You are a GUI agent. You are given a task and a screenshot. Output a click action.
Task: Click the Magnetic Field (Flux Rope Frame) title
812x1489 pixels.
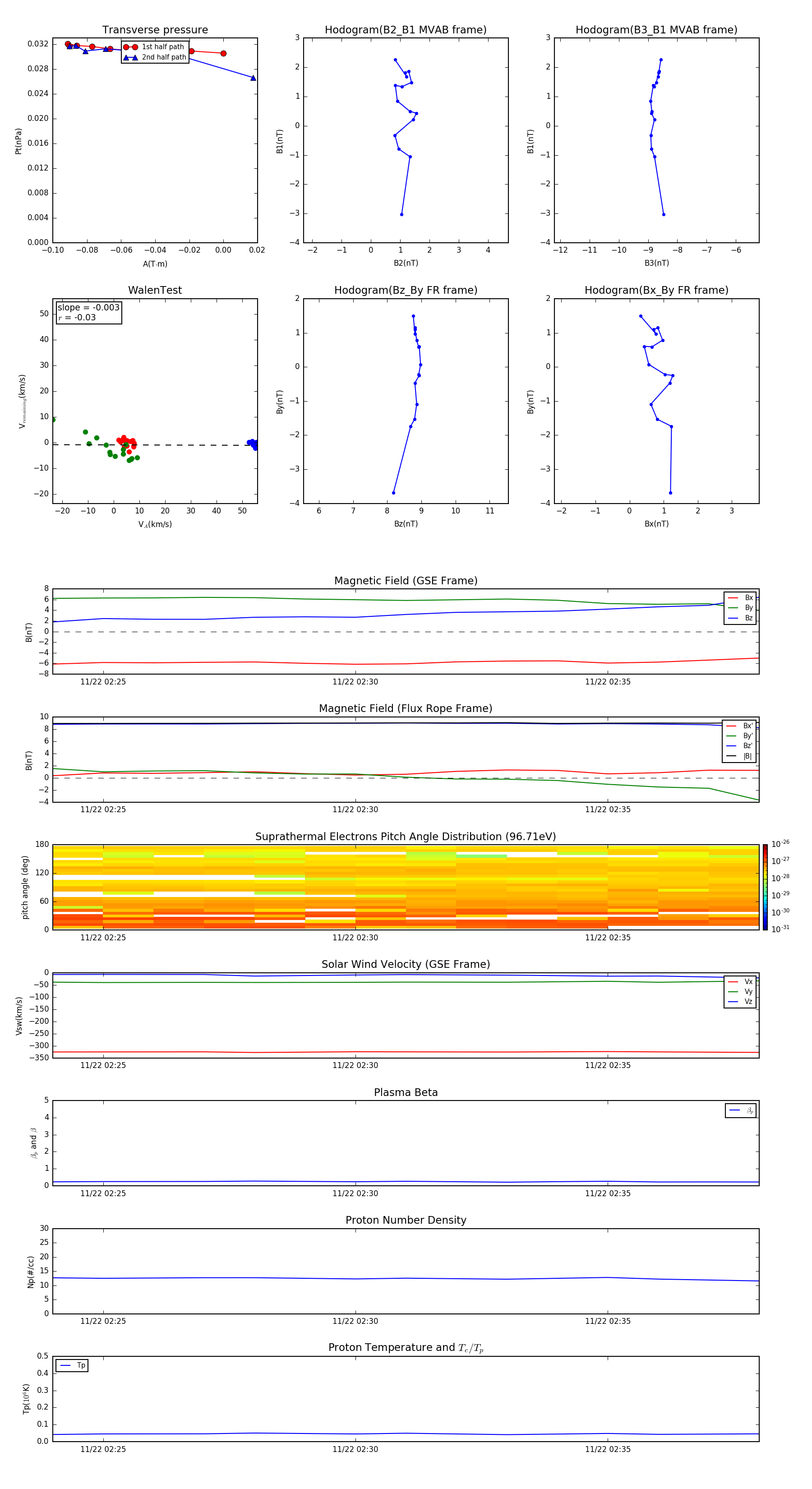pos(406,709)
